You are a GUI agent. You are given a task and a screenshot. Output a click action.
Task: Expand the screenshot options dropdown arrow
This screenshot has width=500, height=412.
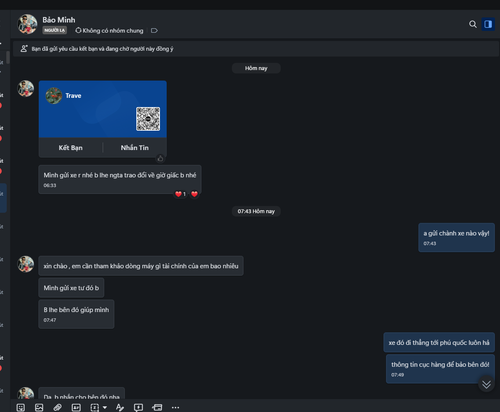105,407
